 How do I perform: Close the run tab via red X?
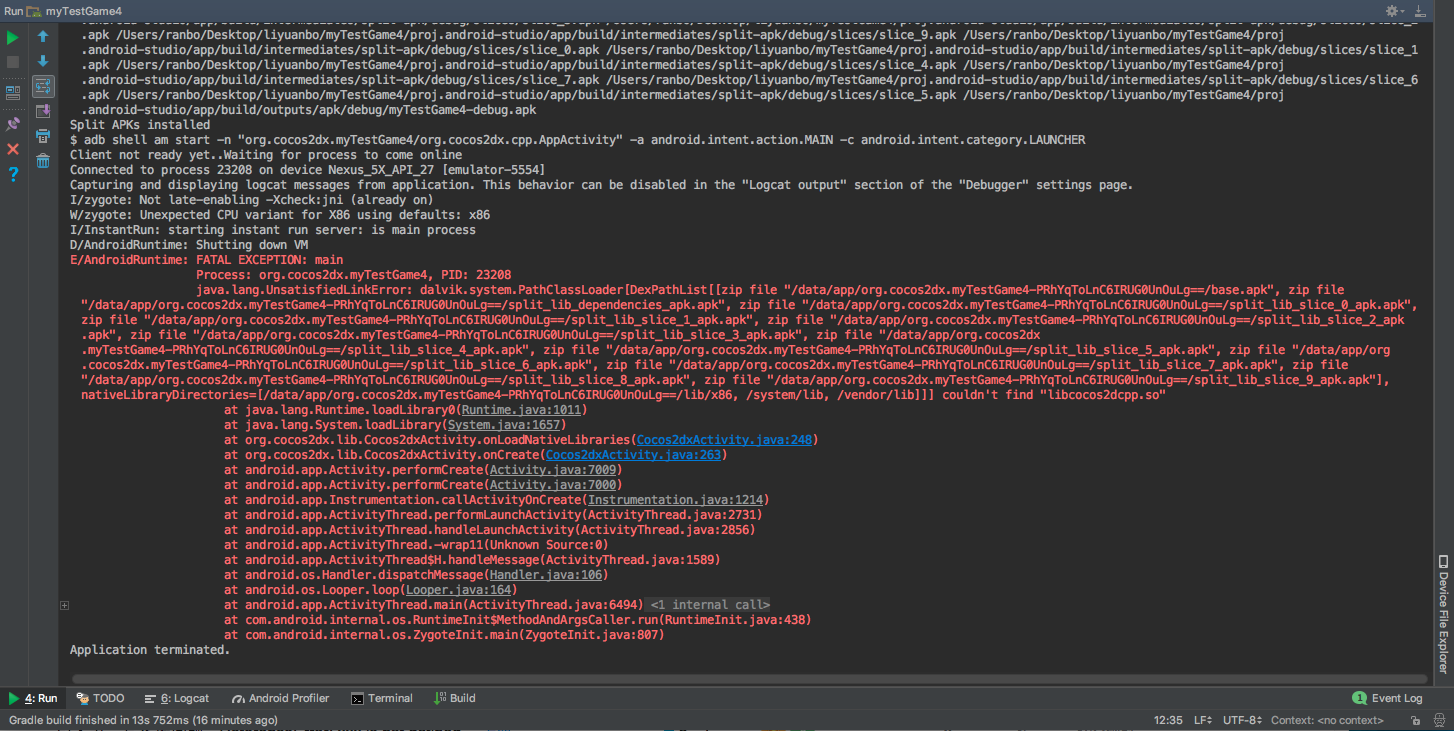point(13,149)
